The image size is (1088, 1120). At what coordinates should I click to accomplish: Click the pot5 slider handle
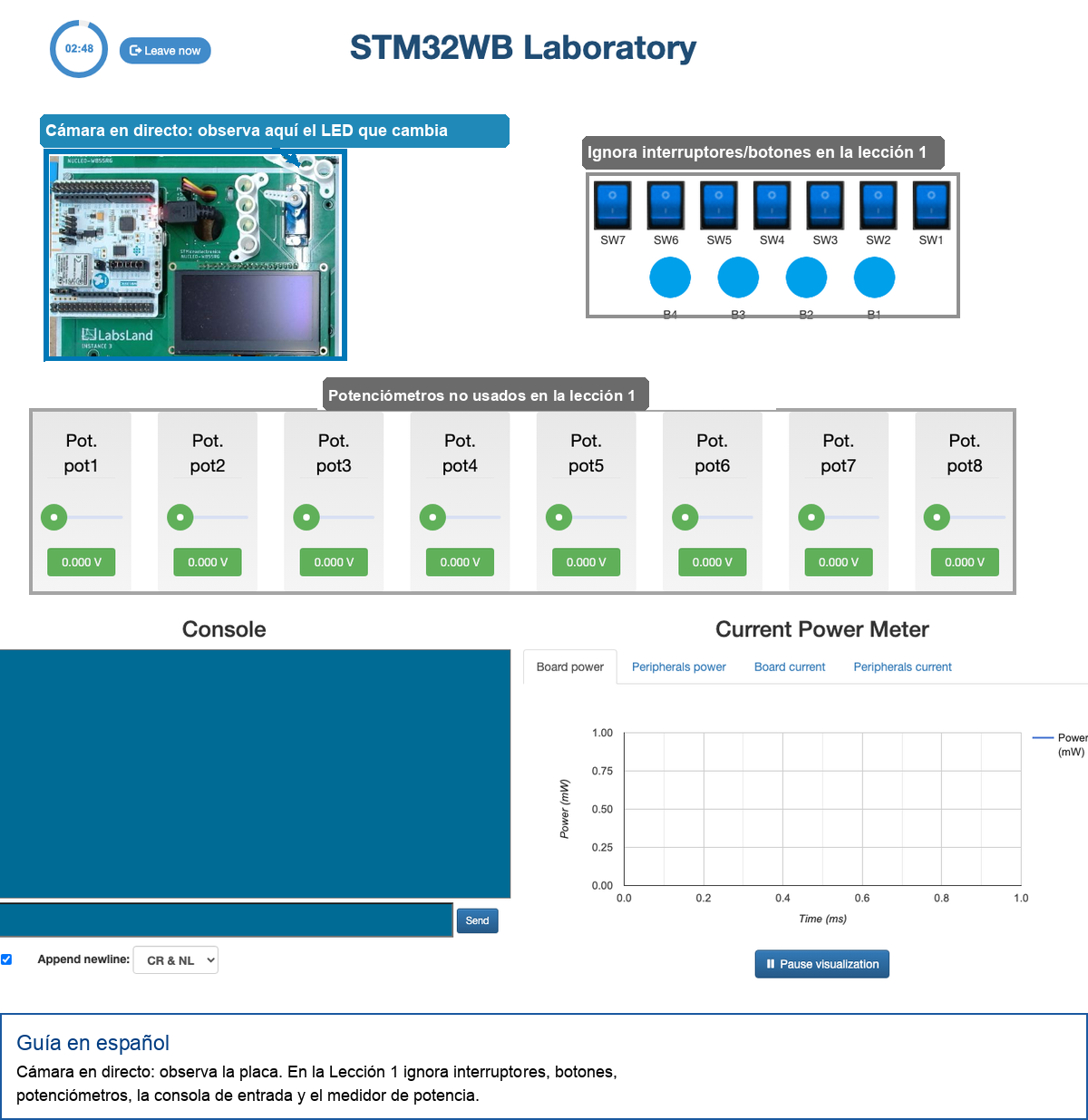(x=559, y=518)
